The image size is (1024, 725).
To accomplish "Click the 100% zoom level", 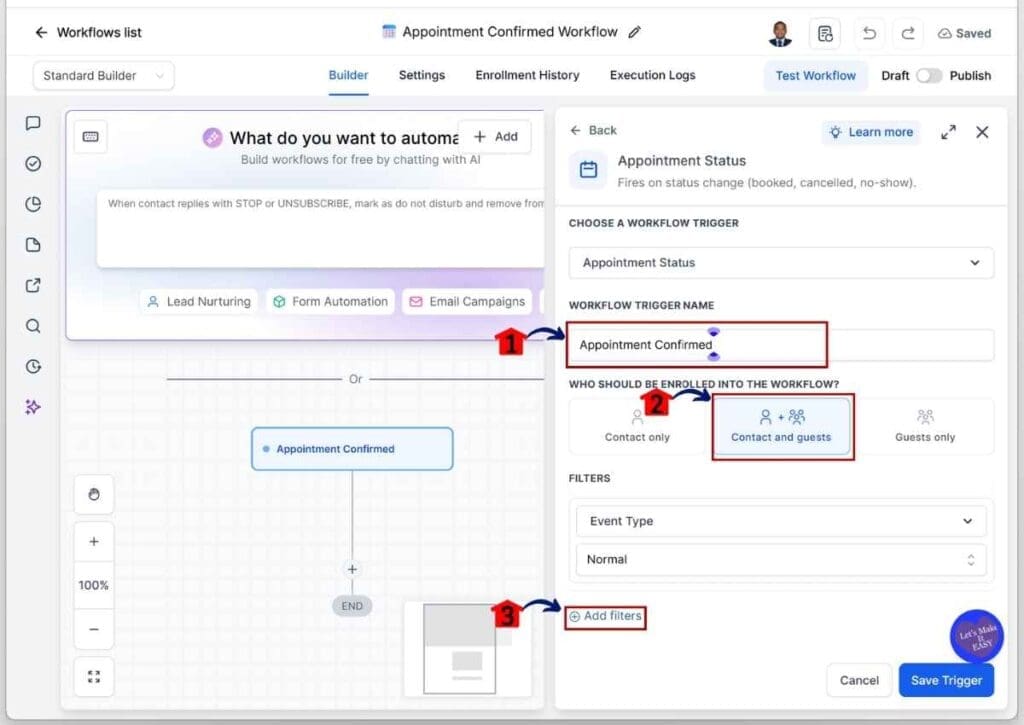I will [x=94, y=585].
